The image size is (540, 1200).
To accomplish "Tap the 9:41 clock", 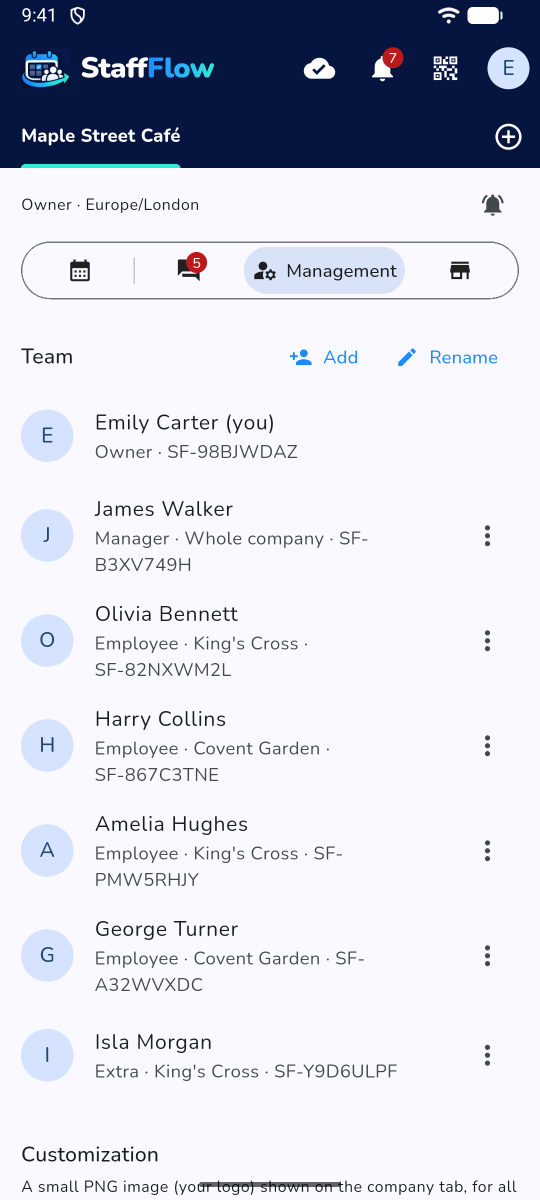I will coord(39,15).
